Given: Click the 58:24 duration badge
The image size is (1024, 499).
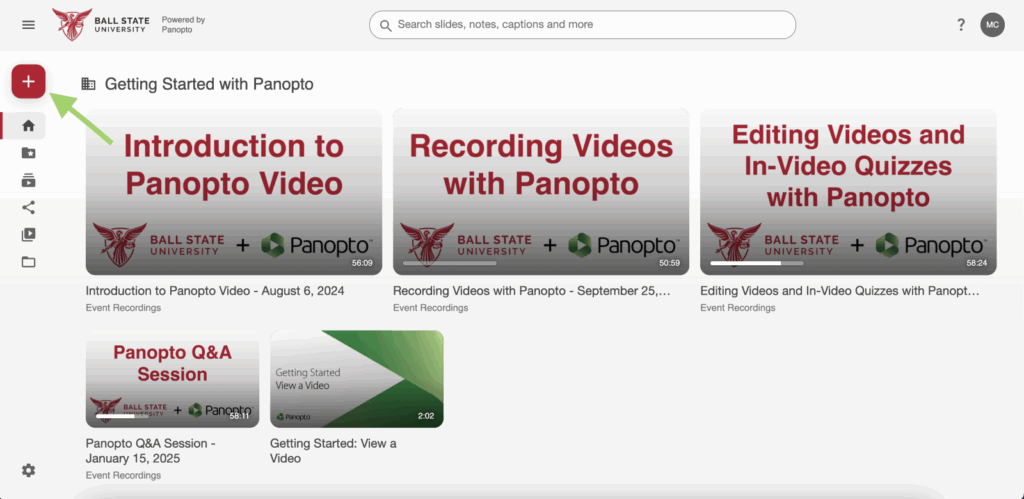Looking at the screenshot, I should click(x=977, y=263).
